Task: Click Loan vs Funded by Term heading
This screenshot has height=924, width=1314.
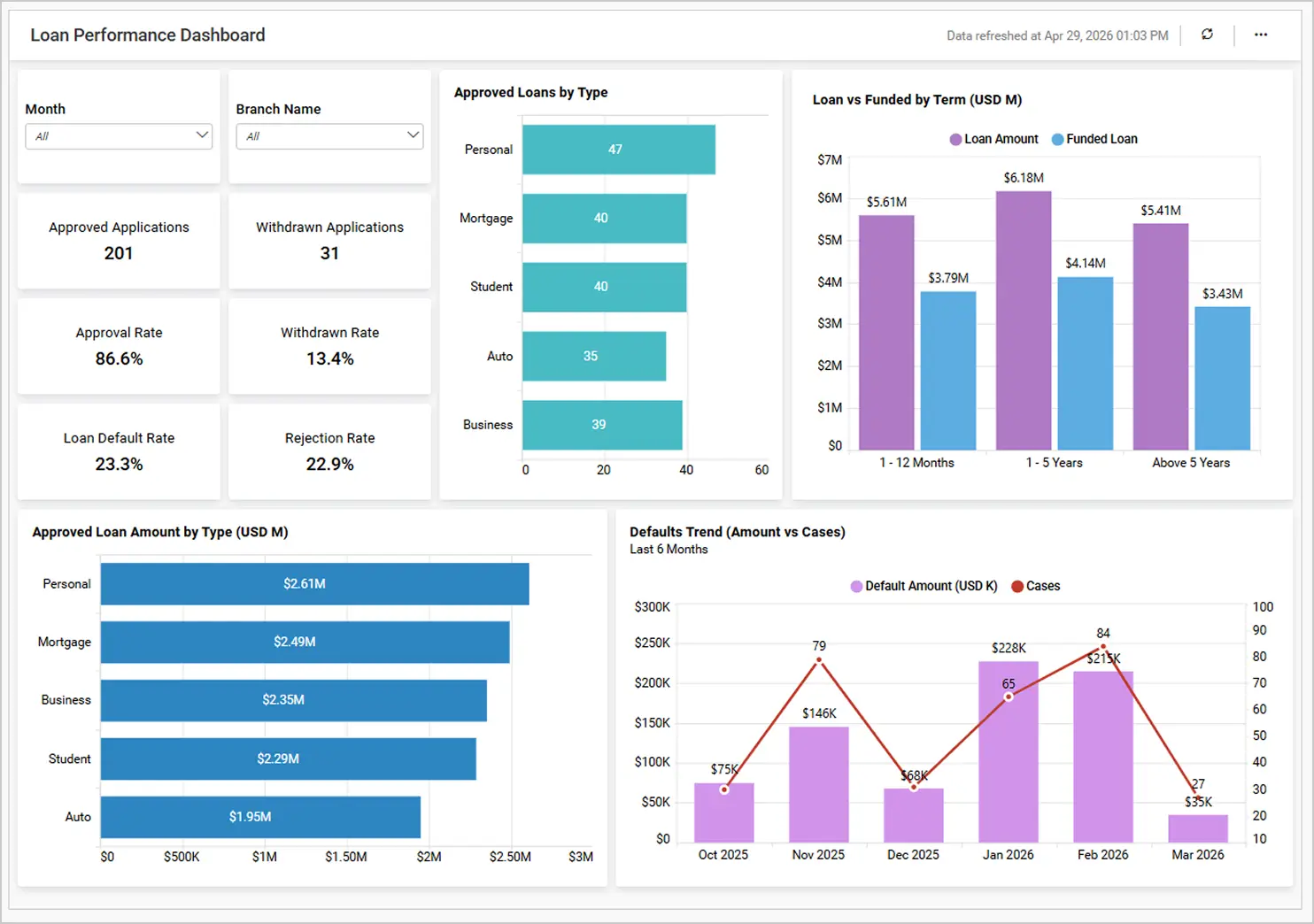Action: [x=917, y=99]
